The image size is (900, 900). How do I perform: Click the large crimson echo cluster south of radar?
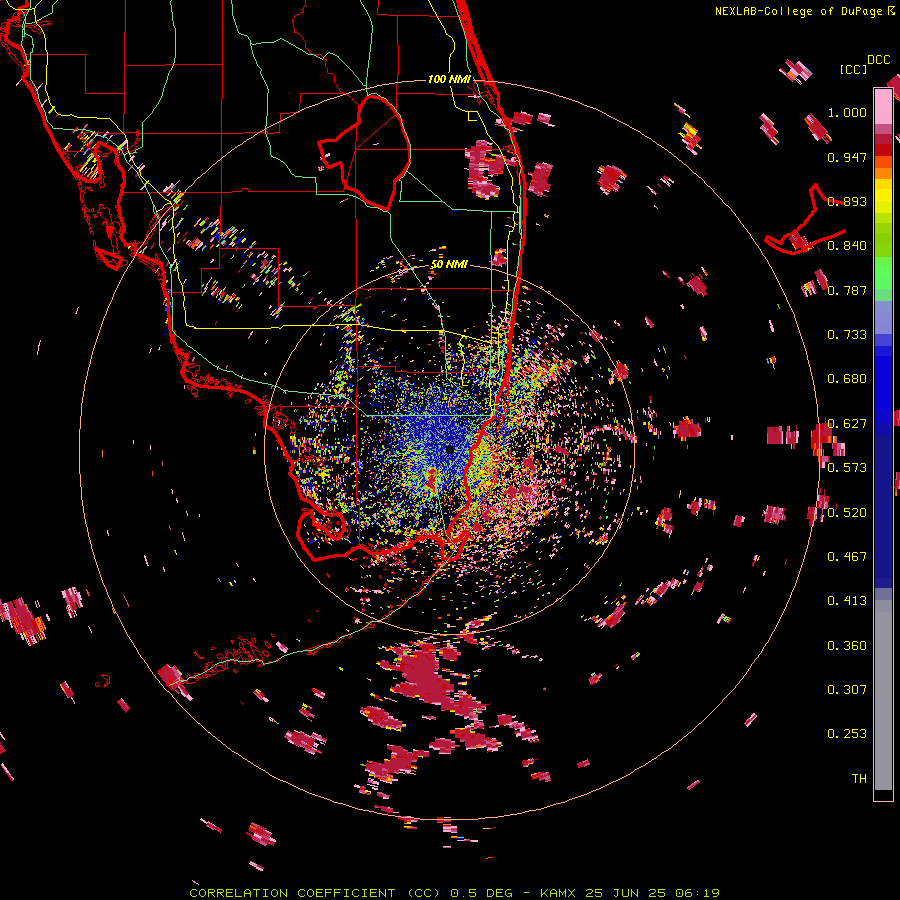(x=429, y=677)
